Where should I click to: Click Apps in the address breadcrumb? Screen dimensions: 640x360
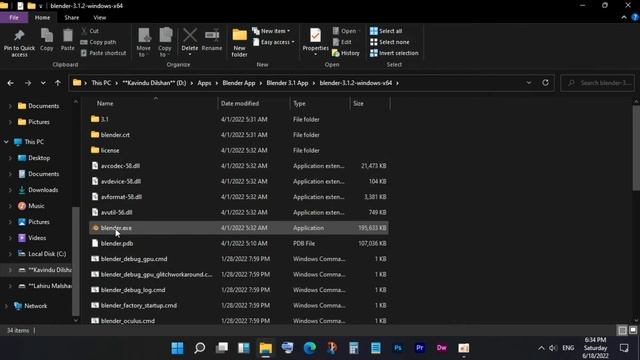point(204,83)
